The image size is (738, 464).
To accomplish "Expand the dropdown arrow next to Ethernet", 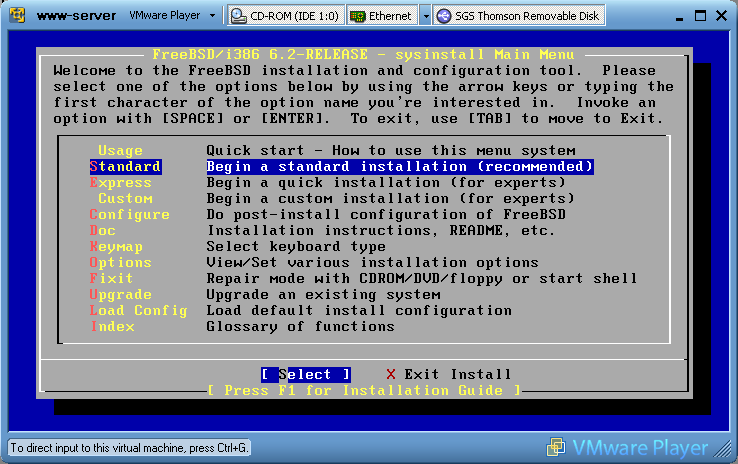I will 425,16.
